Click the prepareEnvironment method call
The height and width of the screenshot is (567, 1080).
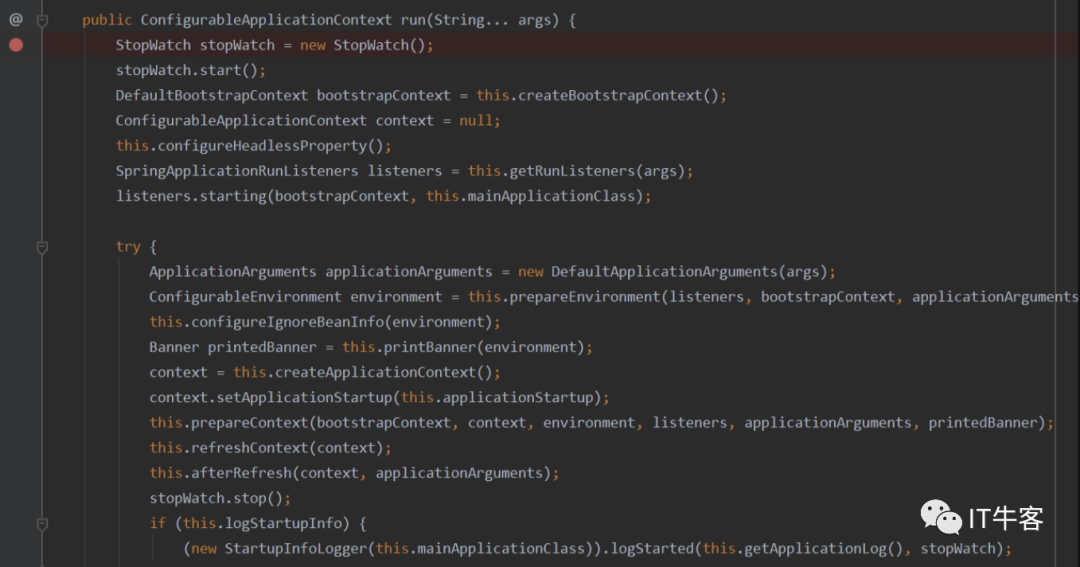583,297
